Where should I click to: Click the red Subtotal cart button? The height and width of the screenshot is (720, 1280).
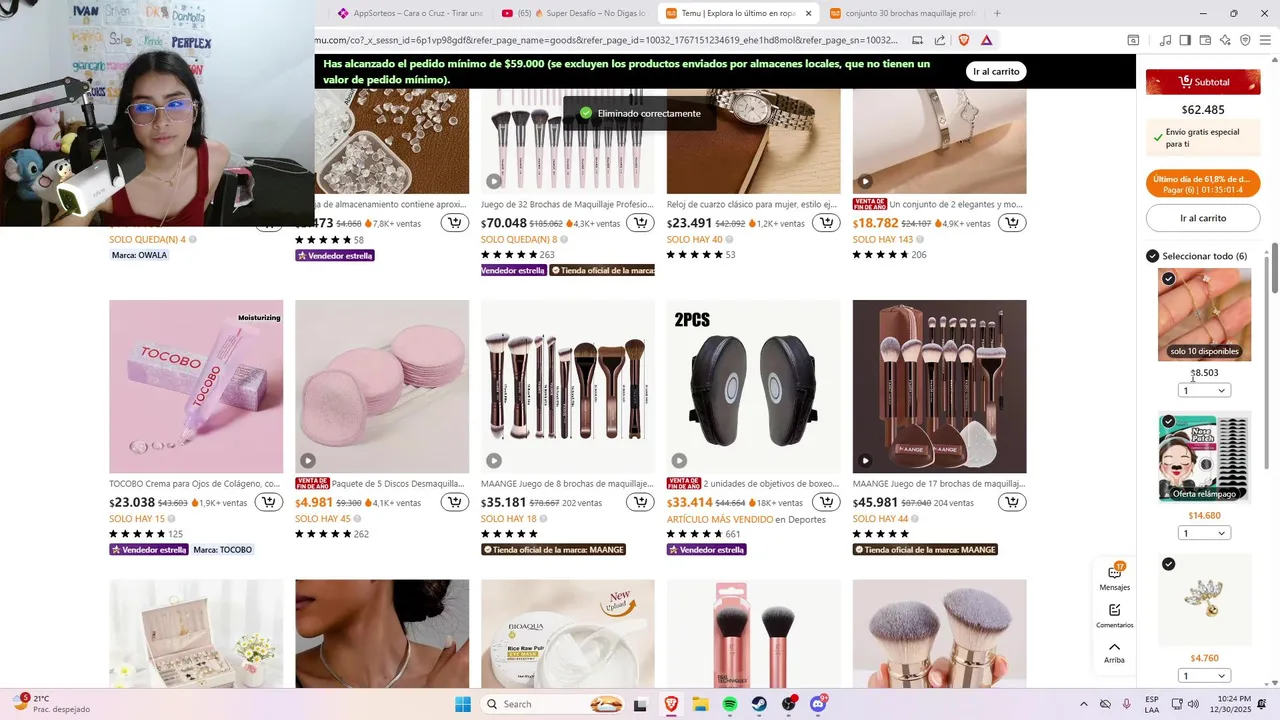pos(1203,82)
